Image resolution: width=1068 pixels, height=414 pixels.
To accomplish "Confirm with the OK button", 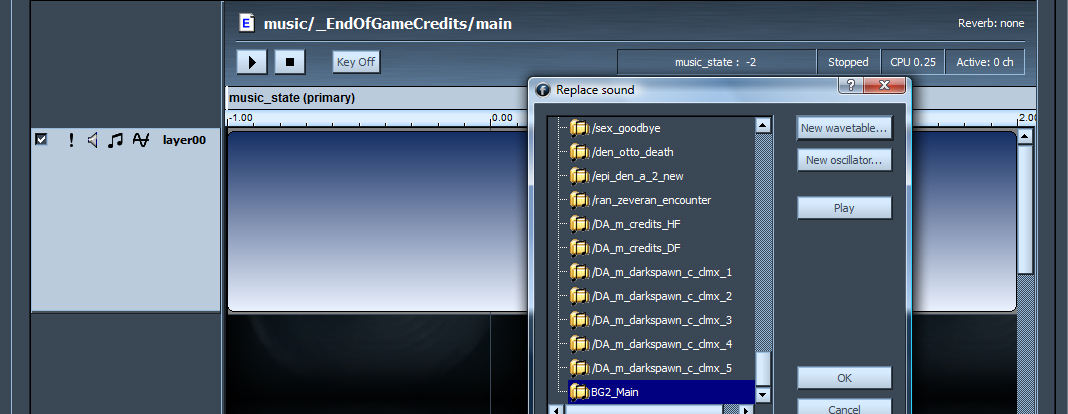I will [x=844, y=378].
